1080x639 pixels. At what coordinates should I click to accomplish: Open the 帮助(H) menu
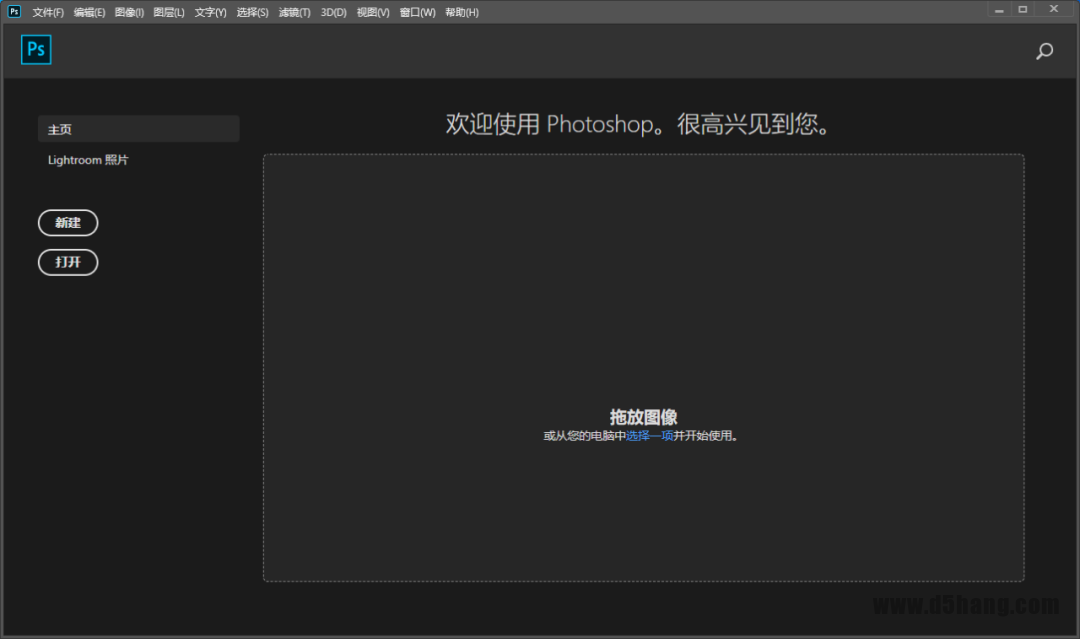point(462,12)
